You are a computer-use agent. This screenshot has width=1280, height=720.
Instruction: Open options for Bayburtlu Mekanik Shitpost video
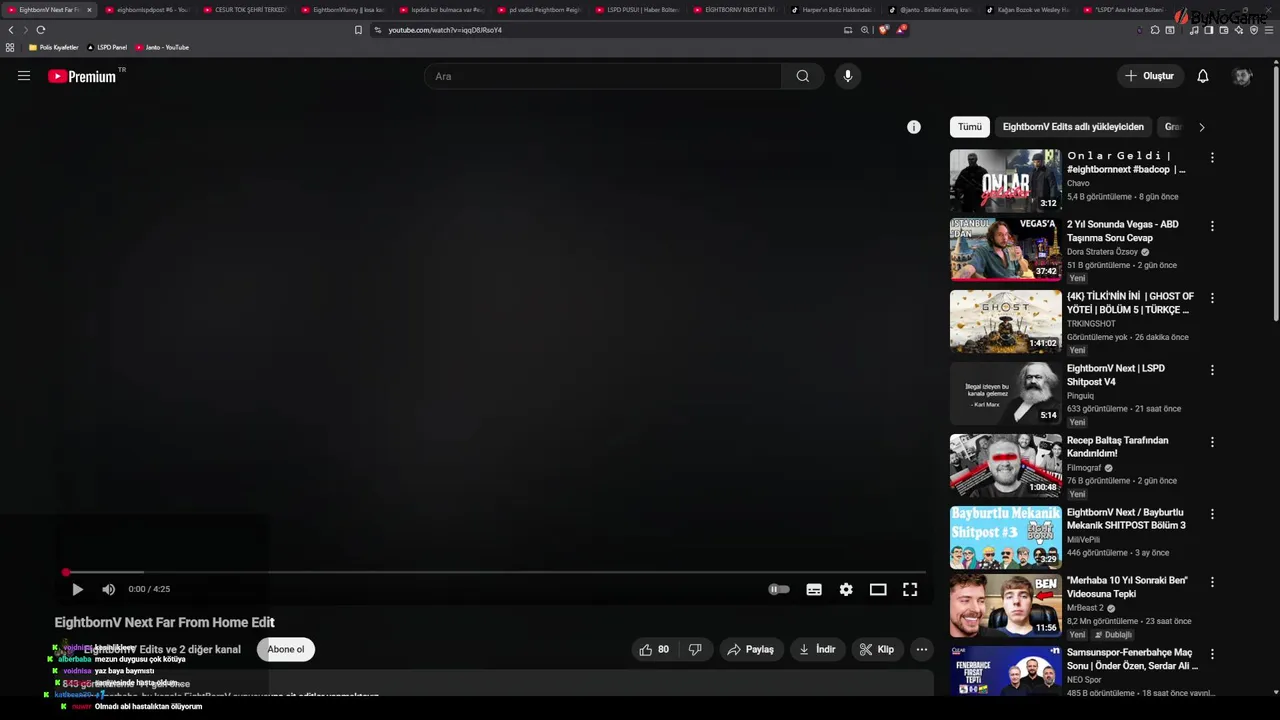(1212, 514)
